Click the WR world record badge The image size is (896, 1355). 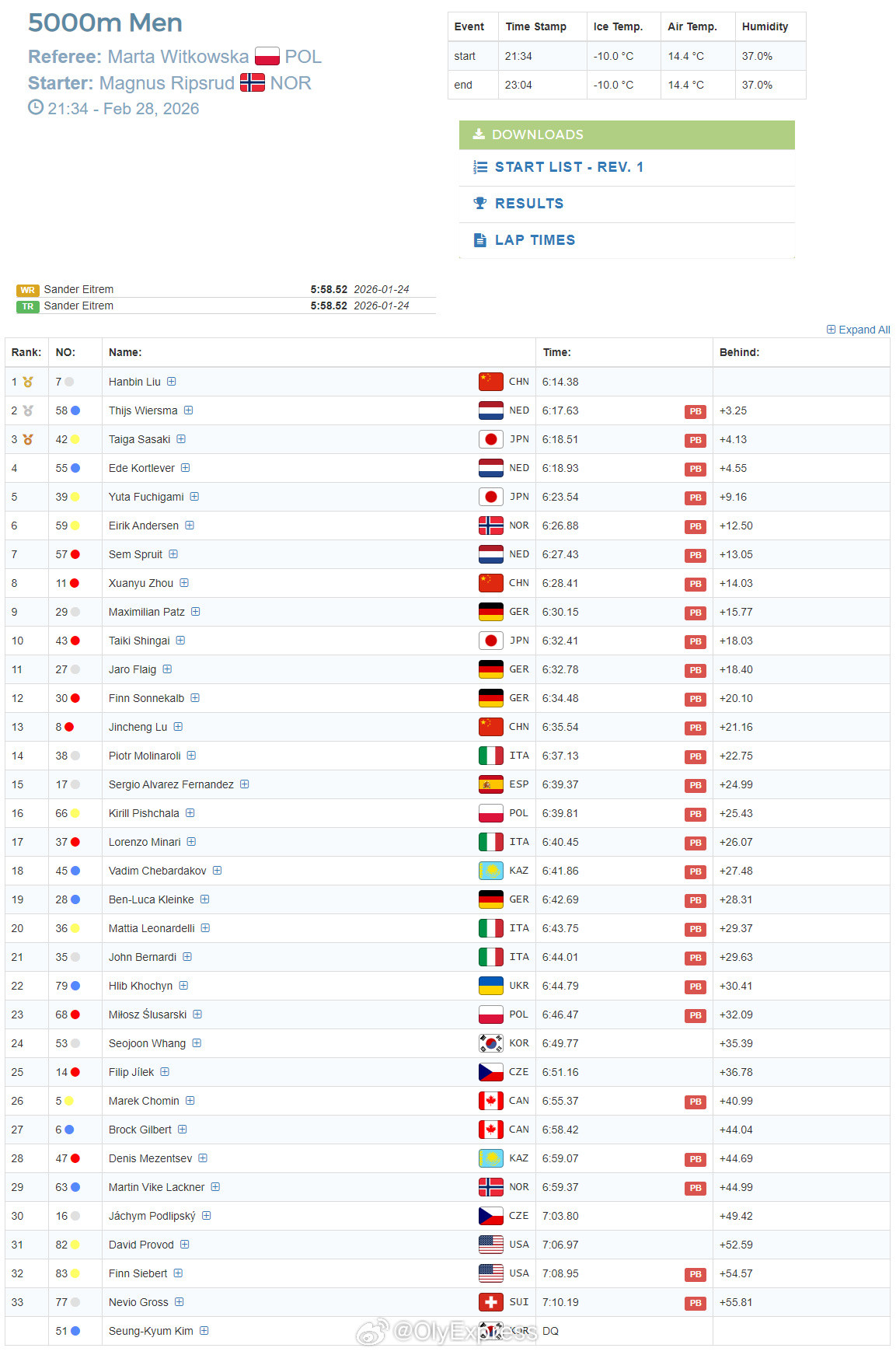[x=28, y=290]
